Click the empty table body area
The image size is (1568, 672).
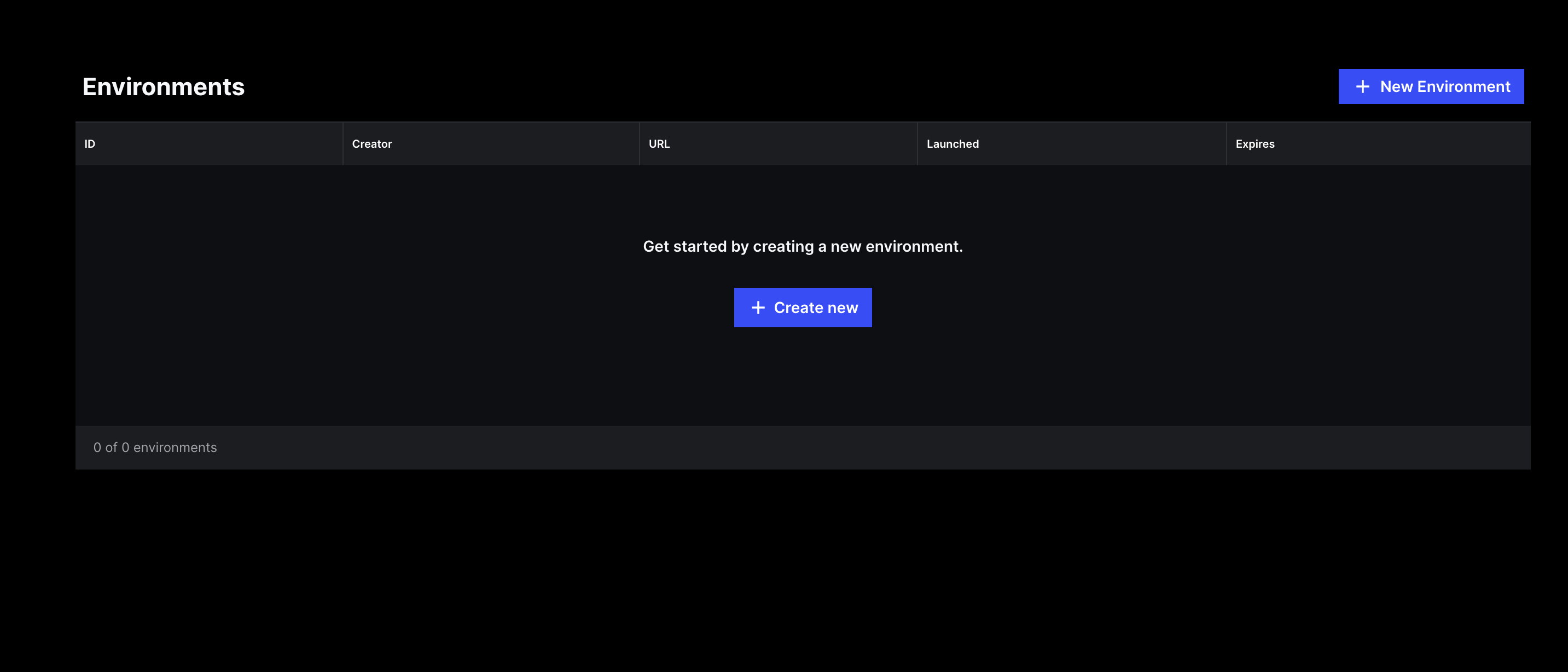802,378
